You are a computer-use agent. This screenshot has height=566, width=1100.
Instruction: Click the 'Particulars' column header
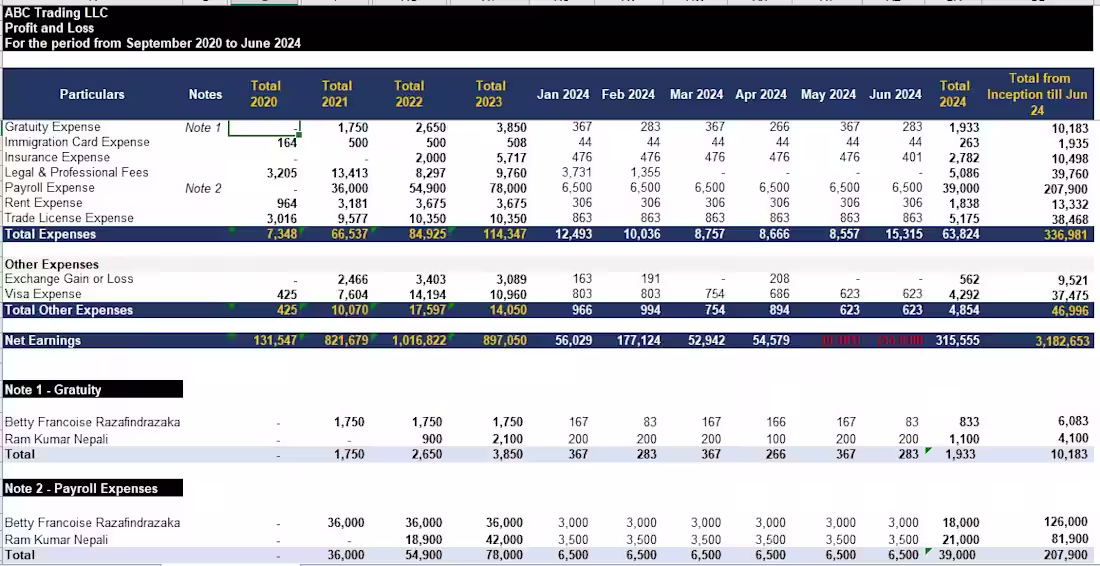92,94
